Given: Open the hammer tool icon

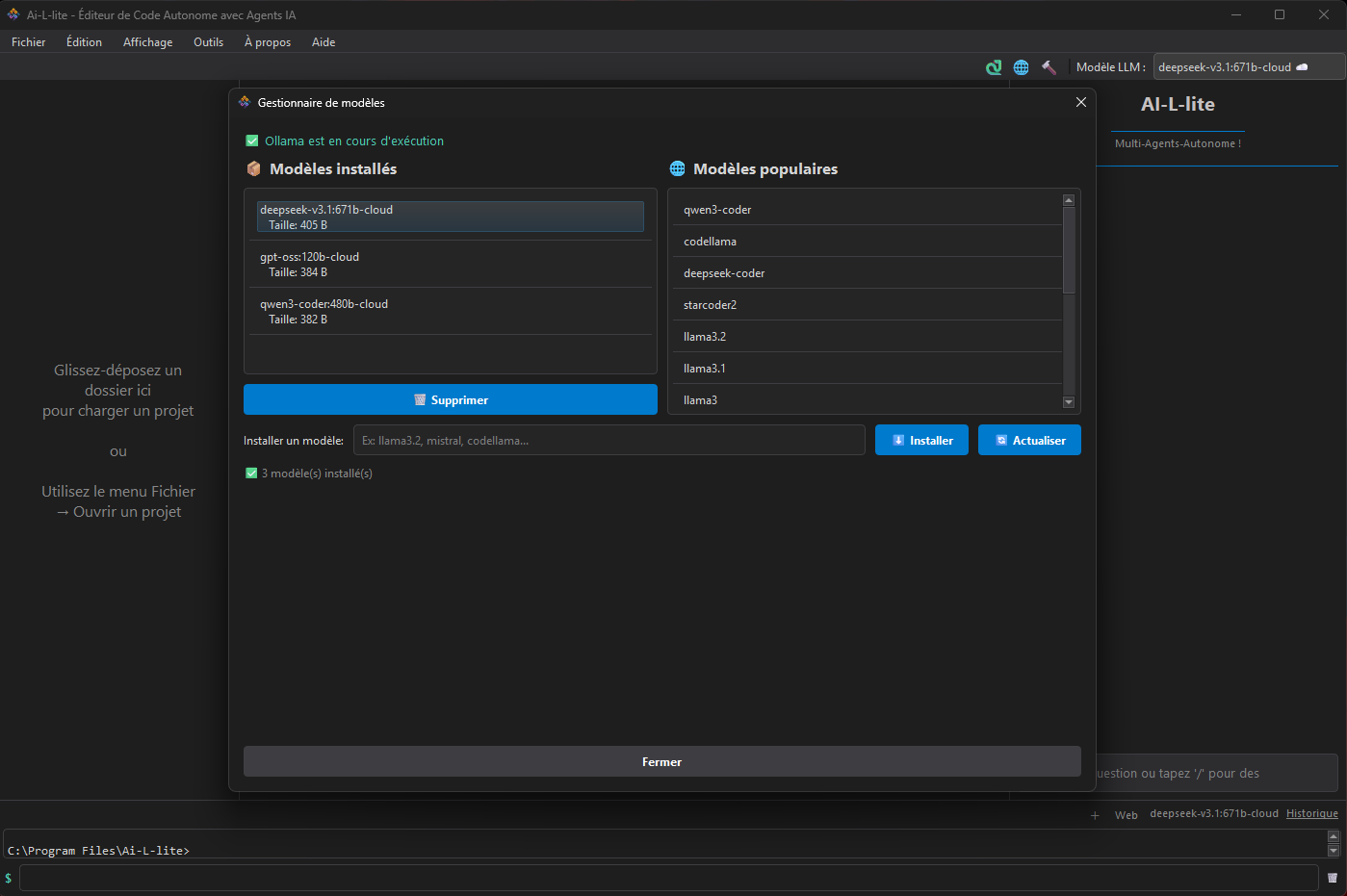Looking at the screenshot, I should (1049, 67).
